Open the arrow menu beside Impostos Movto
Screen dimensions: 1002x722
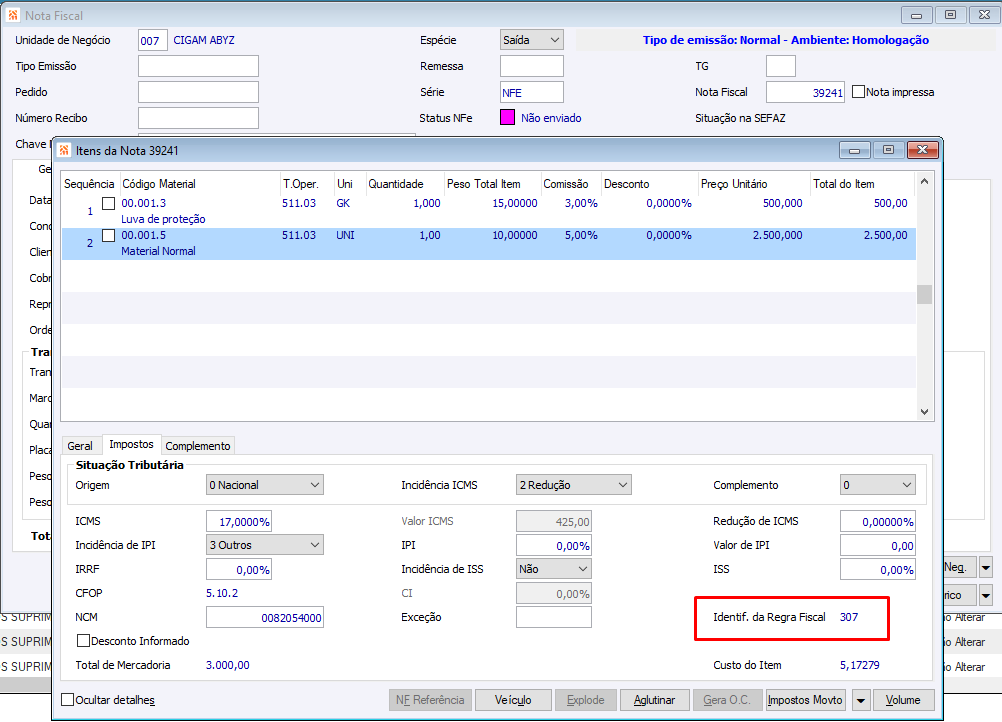860,700
